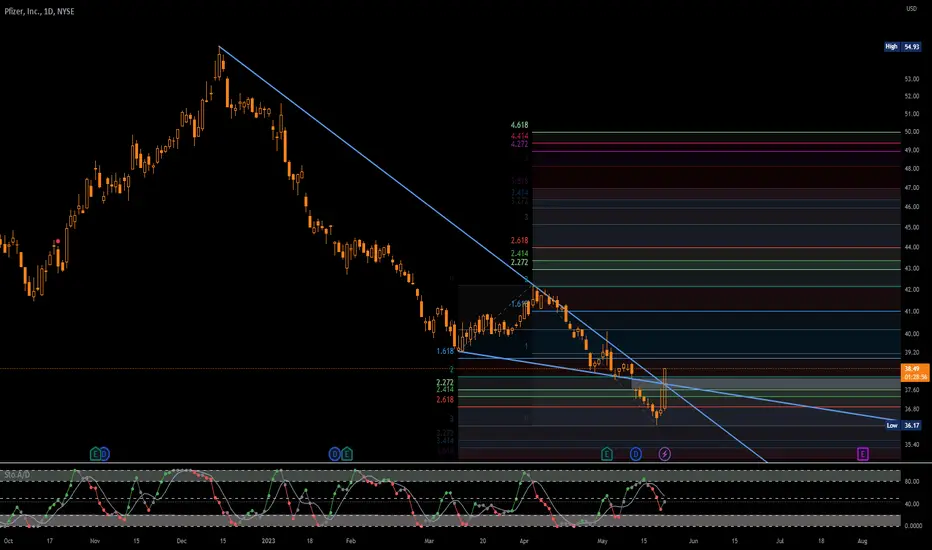The height and width of the screenshot is (550, 932).
Task: Click the Pfizer, Inc. symbol title
Action: [39, 11]
